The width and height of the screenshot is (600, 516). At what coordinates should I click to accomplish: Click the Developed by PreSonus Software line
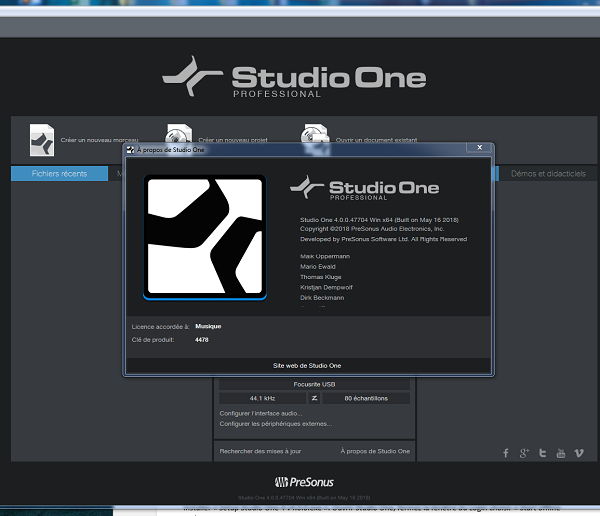point(383,239)
